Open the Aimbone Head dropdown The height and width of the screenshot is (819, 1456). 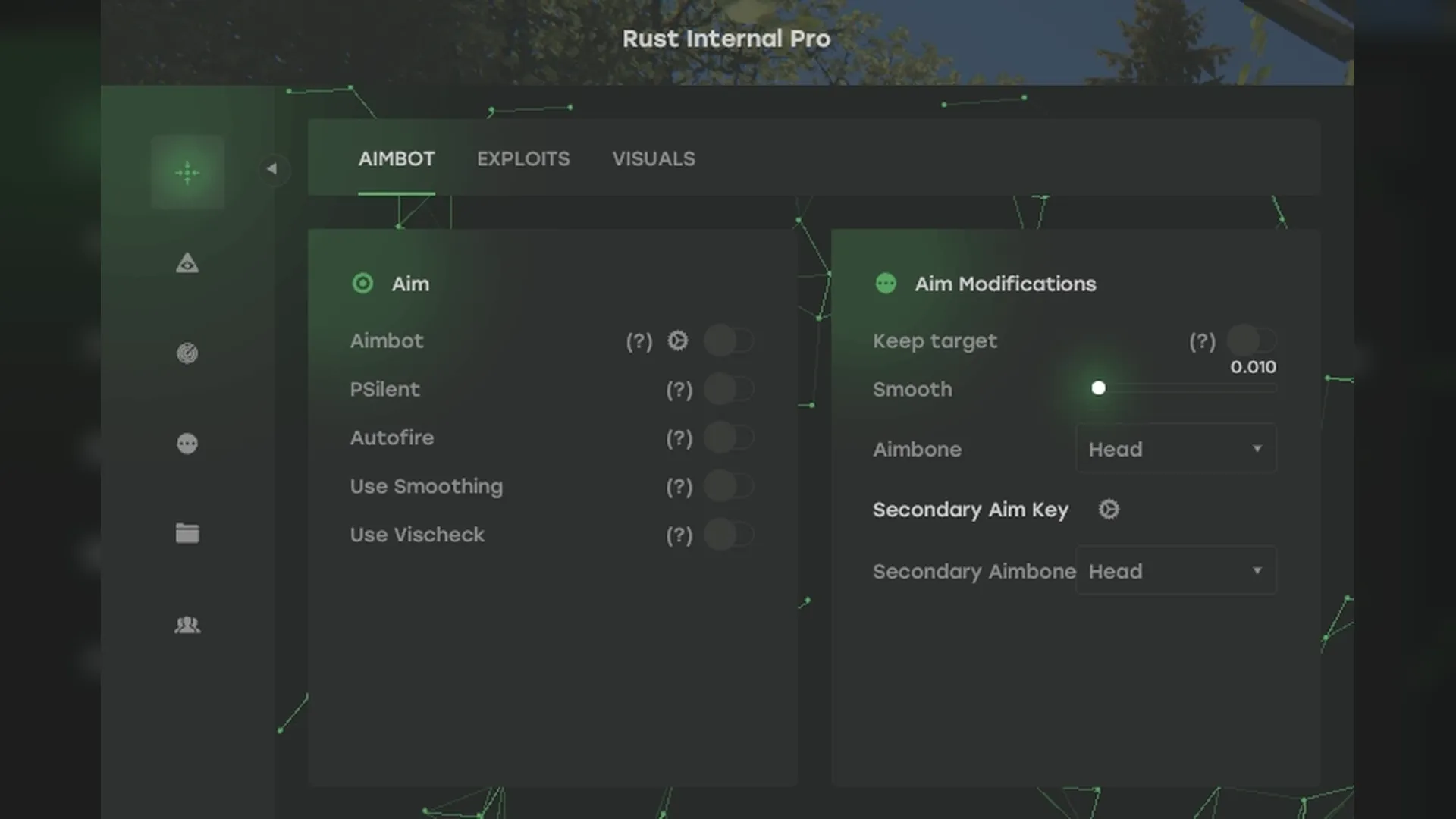tap(1175, 449)
